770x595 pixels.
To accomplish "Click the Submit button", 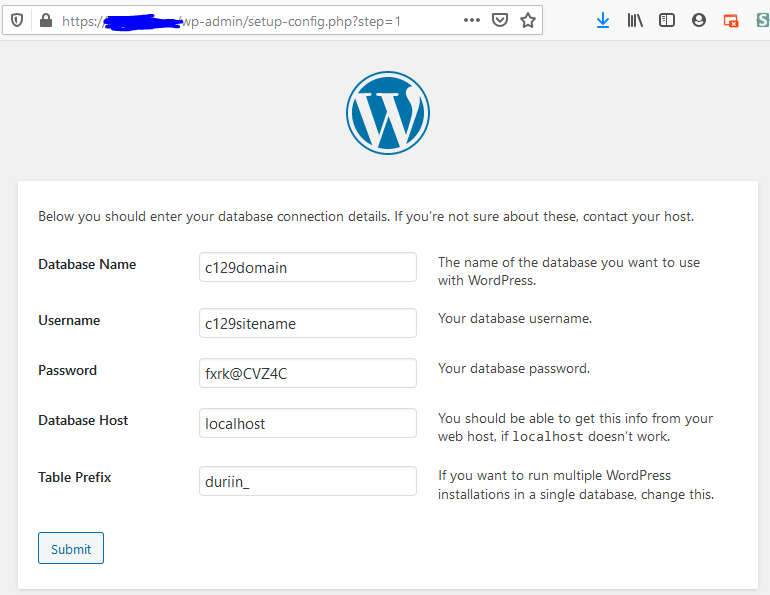I will pyautogui.click(x=71, y=548).
